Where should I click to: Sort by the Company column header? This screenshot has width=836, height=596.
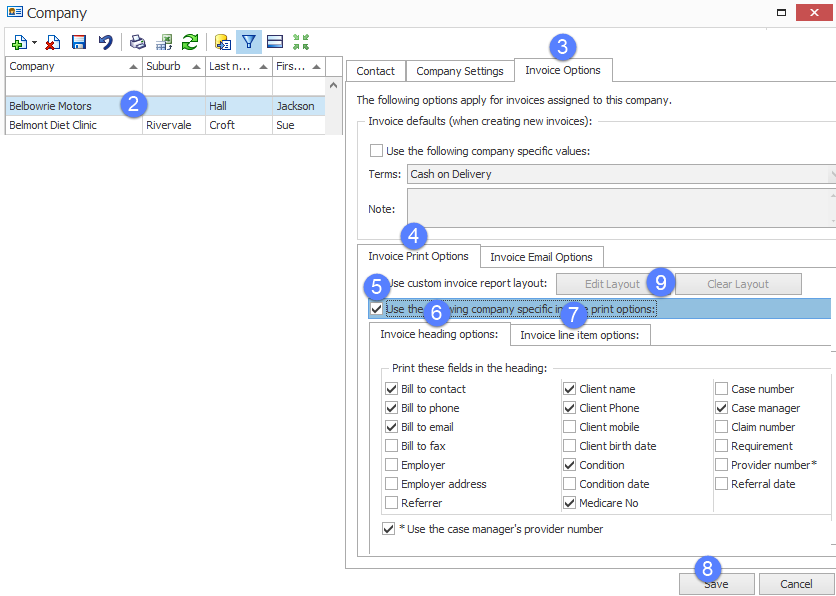tap(70, 66)
